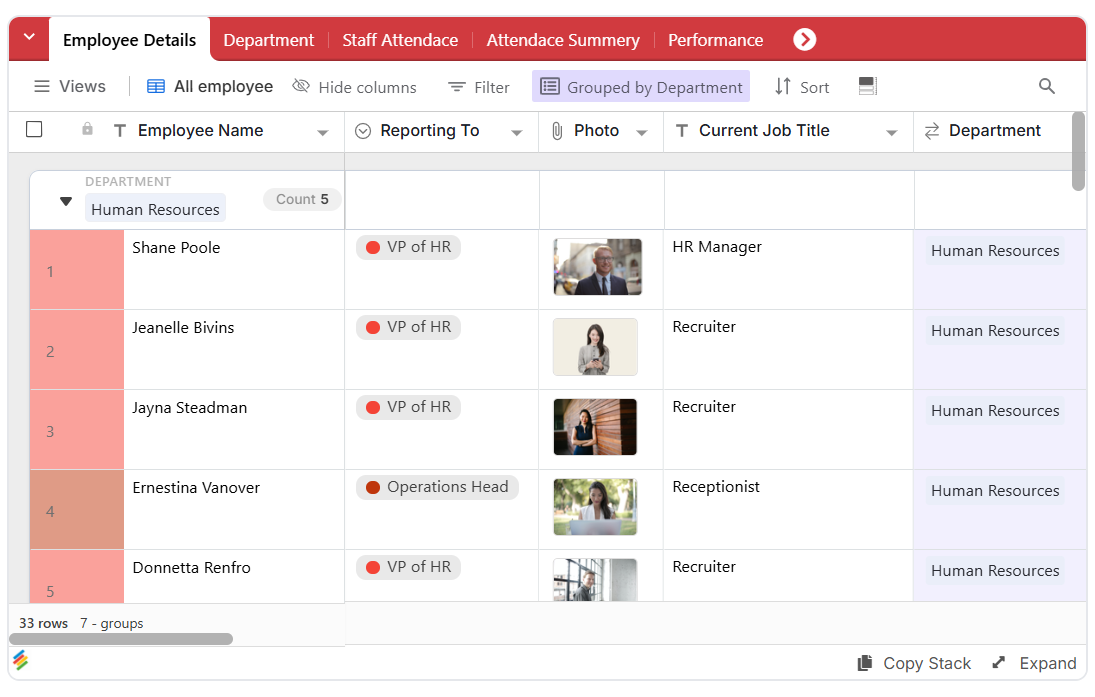Select the All employee view
Viewport: 1095px width, 697px height.
210,87
